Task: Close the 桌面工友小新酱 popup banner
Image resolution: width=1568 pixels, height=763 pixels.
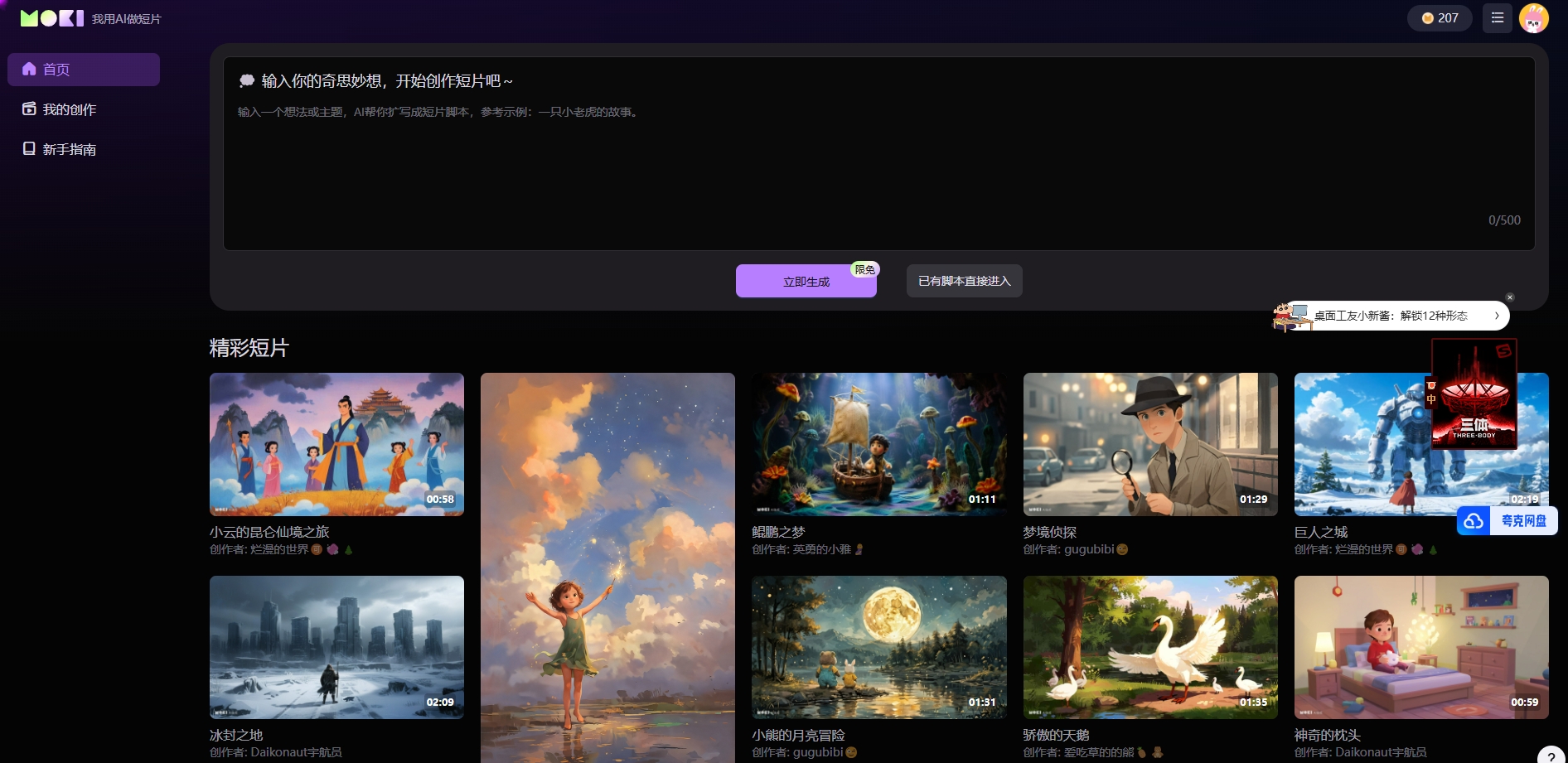Action: click(x=1510, y=297)
